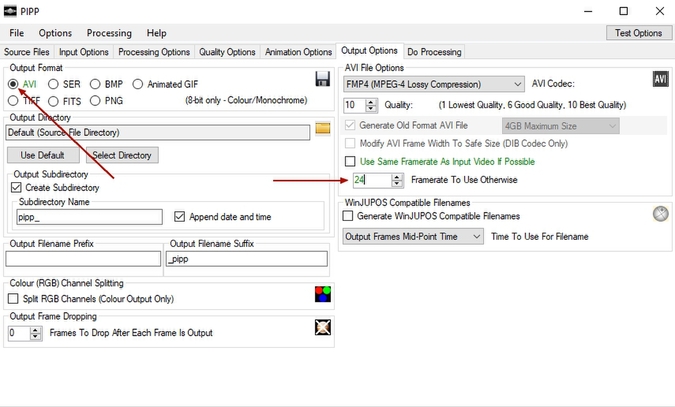Open the Processing menu
The image size is (675, 407).
click(x=109, y=33)
